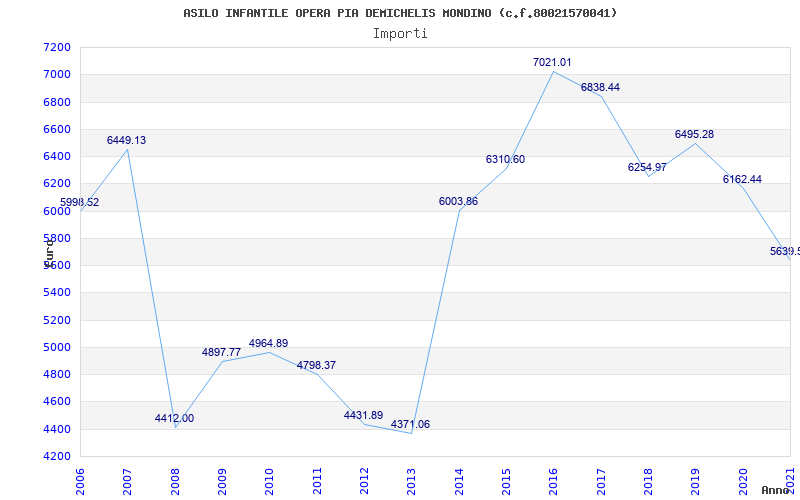
Task: Click the data label 6254.97
Action: click(647, 167)
